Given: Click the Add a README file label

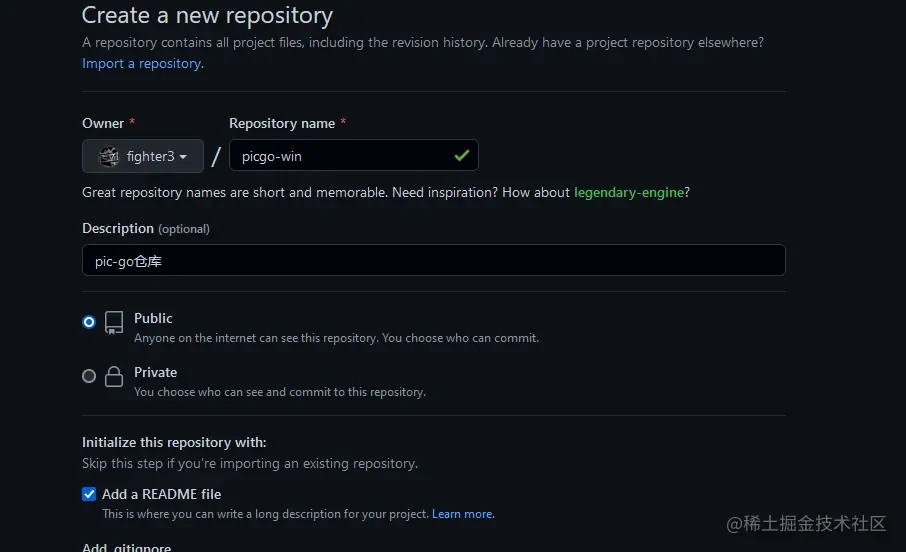Looking at the screenshot, I should click(x=161, y=494).
